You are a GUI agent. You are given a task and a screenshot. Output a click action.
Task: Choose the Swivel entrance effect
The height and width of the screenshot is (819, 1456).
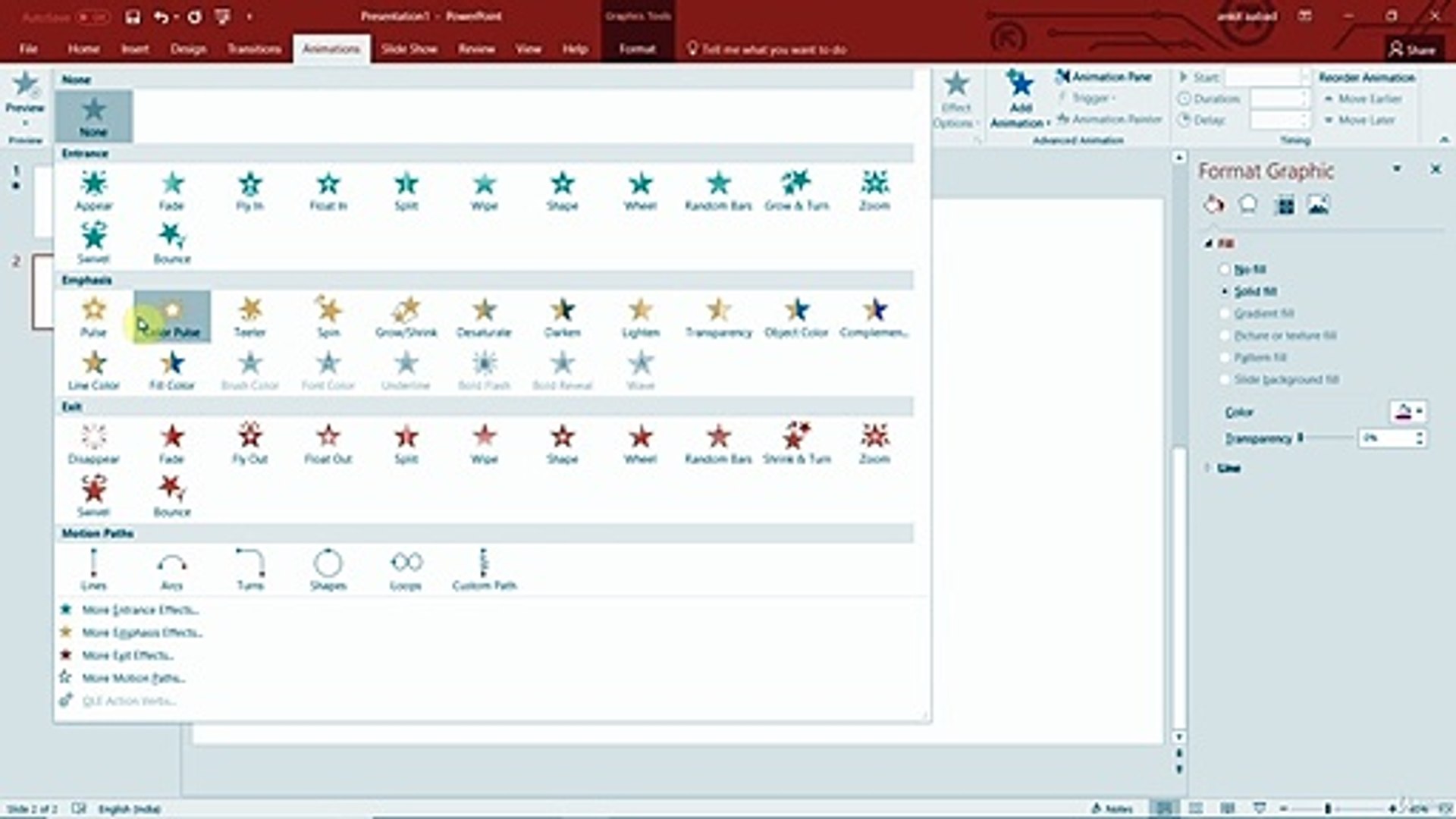coord(94,243)
